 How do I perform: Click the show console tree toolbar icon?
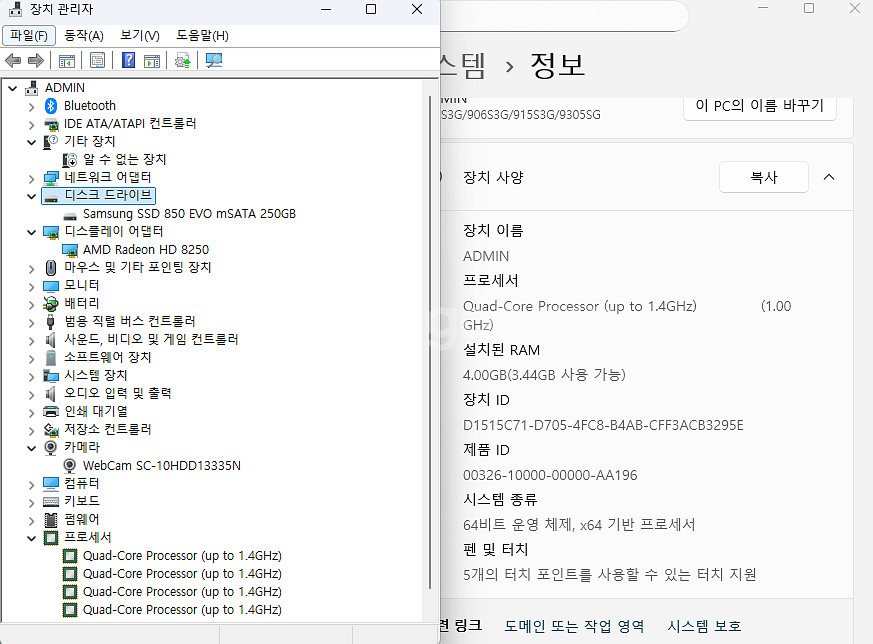point(66,60)
